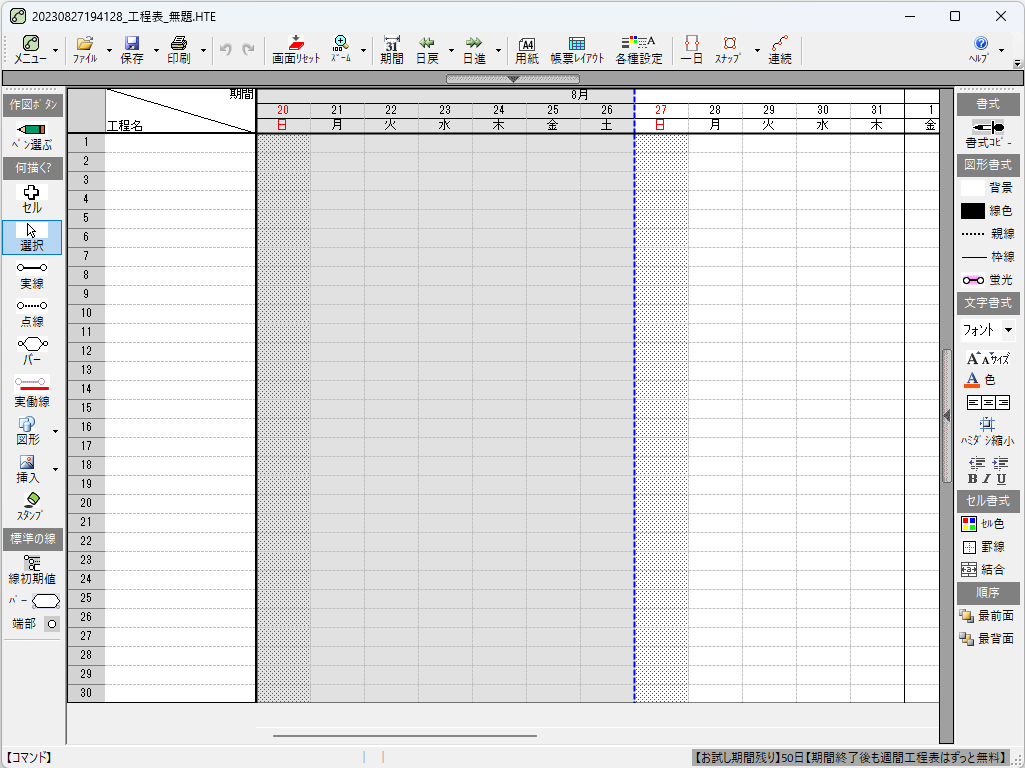This screenshot has height=768, width=1025.
Task: Save the chart with 保存 icon
Action: click(131, 50)
